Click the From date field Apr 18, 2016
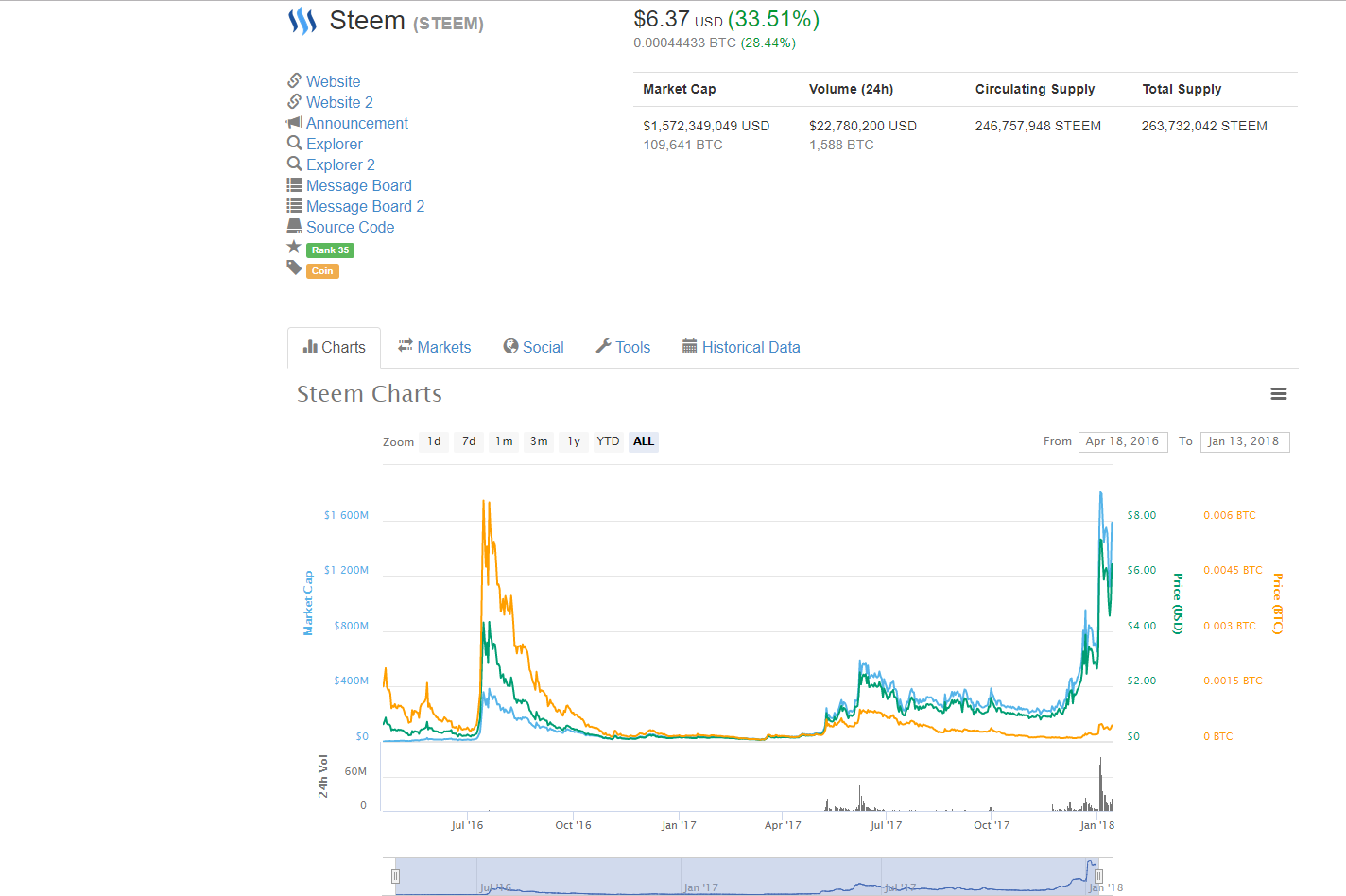The height and width of the screenshot is (896, 1346). (1122, 441)
